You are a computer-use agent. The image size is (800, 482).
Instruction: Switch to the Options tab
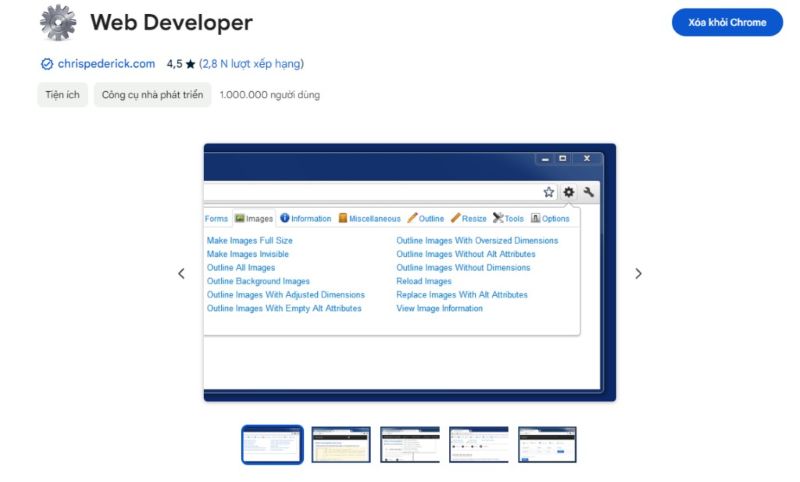550,218
